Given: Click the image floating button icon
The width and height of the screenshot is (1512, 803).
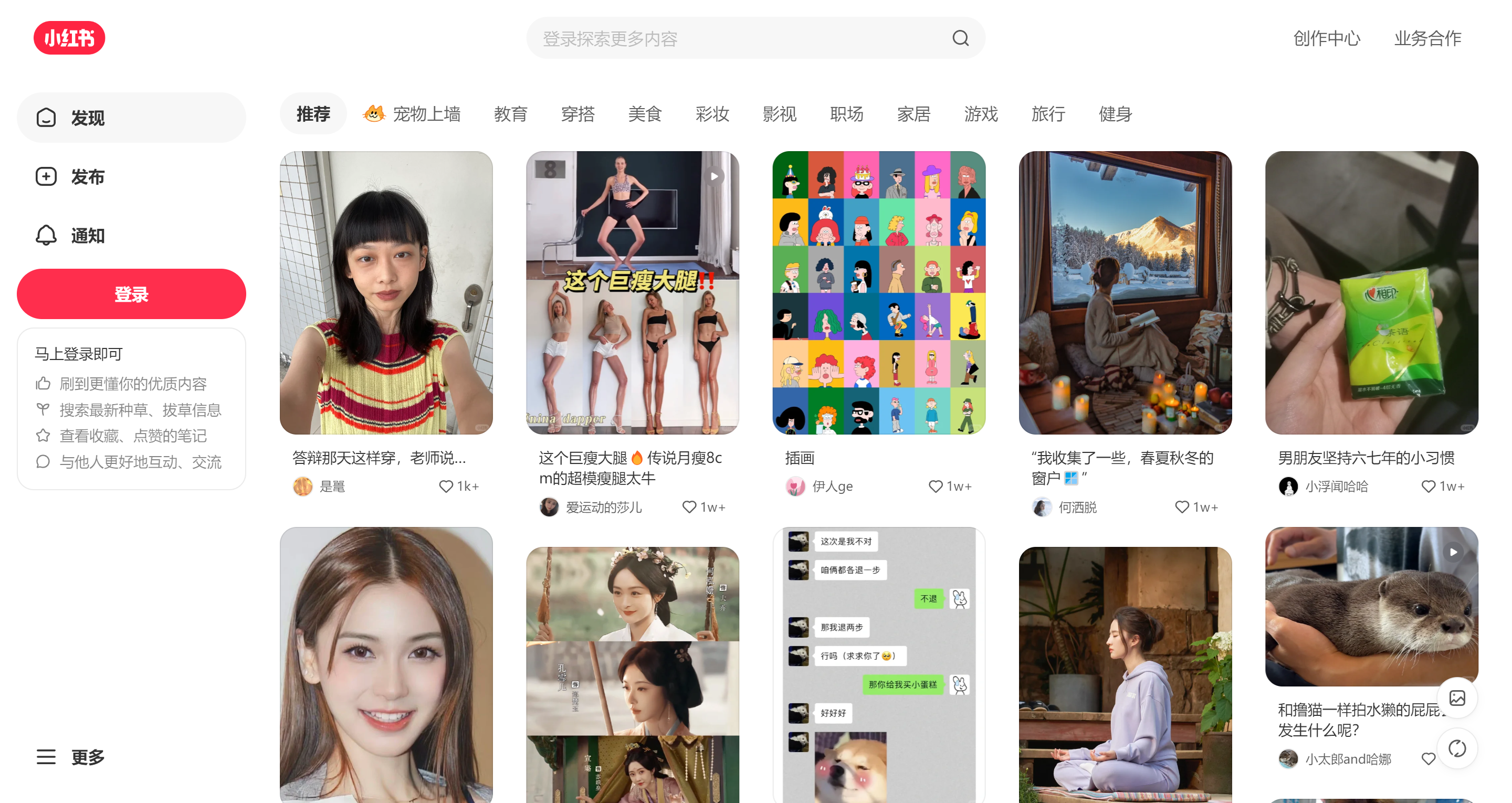Looking at the screenshot, I should [1457, 698].
